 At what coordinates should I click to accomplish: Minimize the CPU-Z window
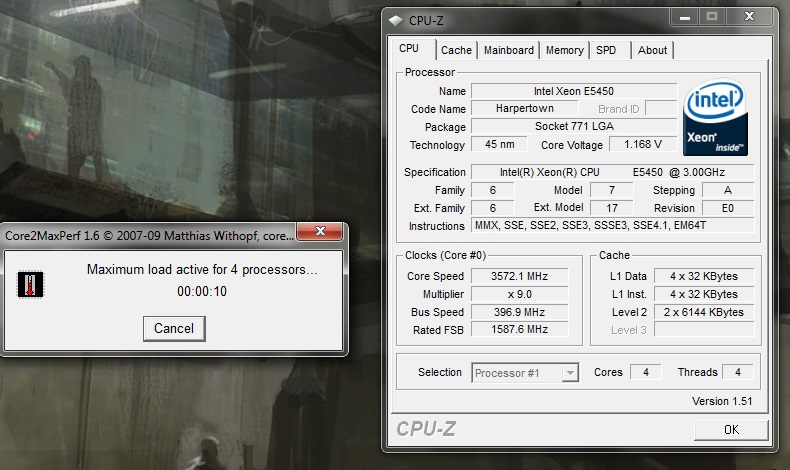(x=684, y=17)
